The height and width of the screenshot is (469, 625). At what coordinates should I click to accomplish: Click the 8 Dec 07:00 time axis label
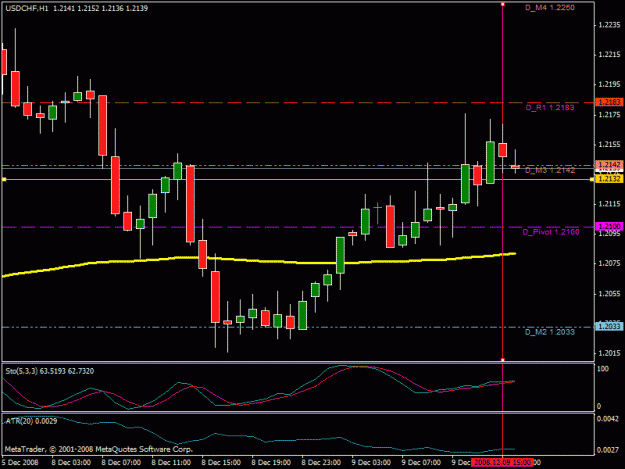tap(121, 463)
